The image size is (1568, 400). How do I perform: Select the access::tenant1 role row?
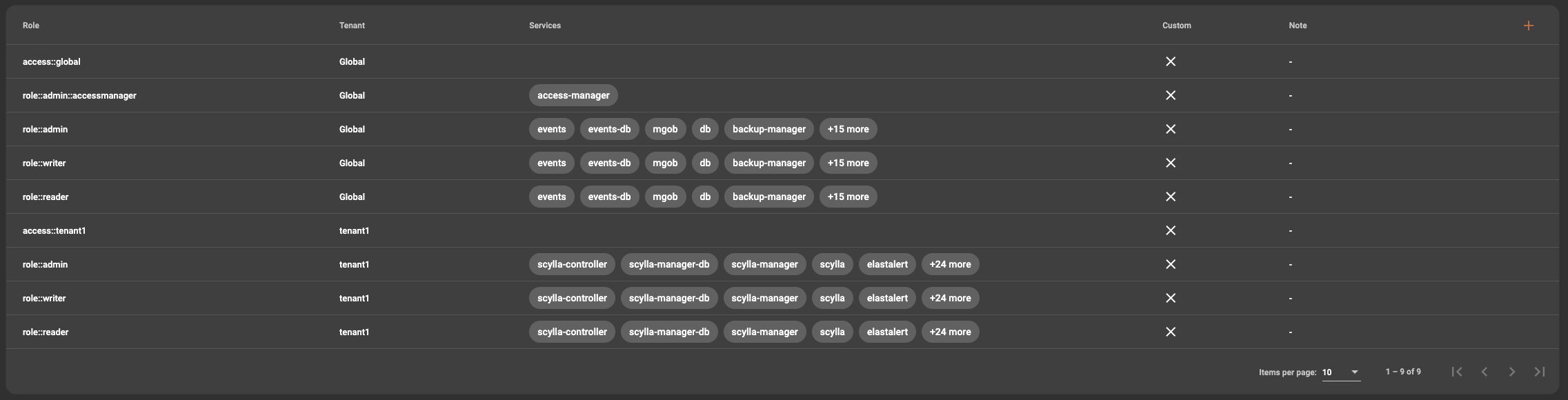(54, 230)
